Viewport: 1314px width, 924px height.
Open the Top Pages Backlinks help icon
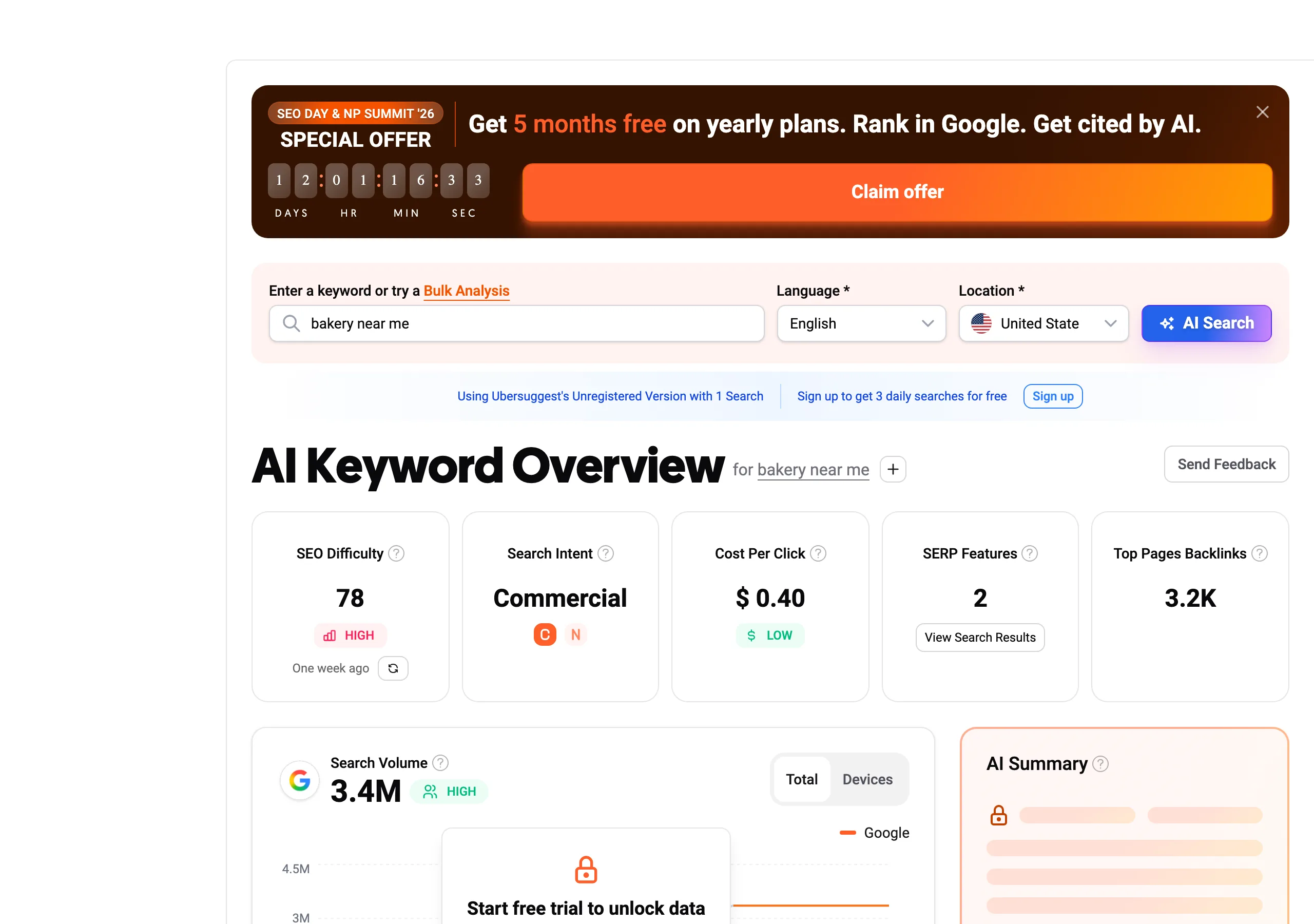pos(1259,553)
